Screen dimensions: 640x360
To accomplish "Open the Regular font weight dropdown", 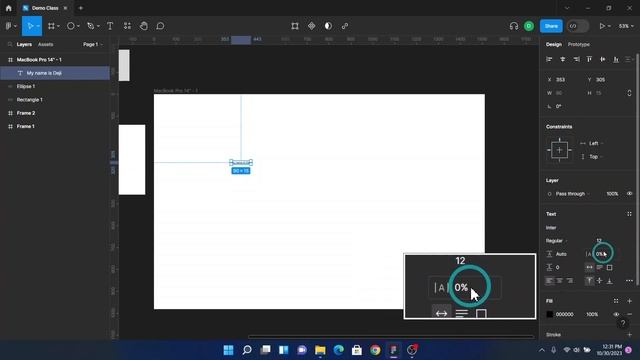I will pos(557,241).
